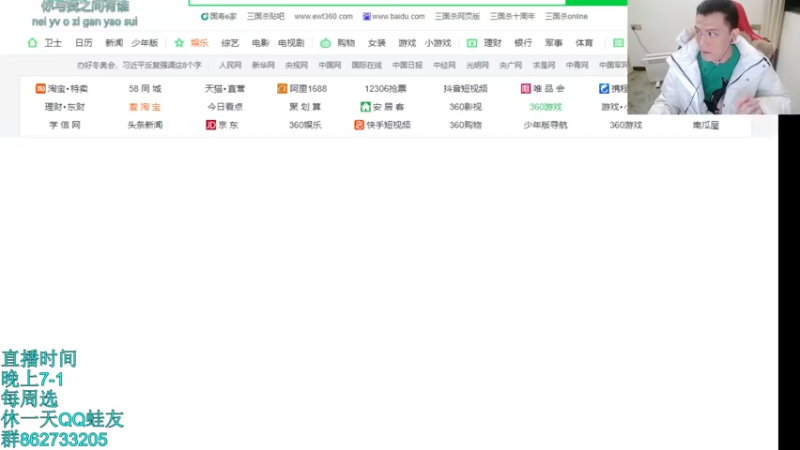Select the 购物 category
The height and width of the screenshot is (450, 800).
(346, 43)
